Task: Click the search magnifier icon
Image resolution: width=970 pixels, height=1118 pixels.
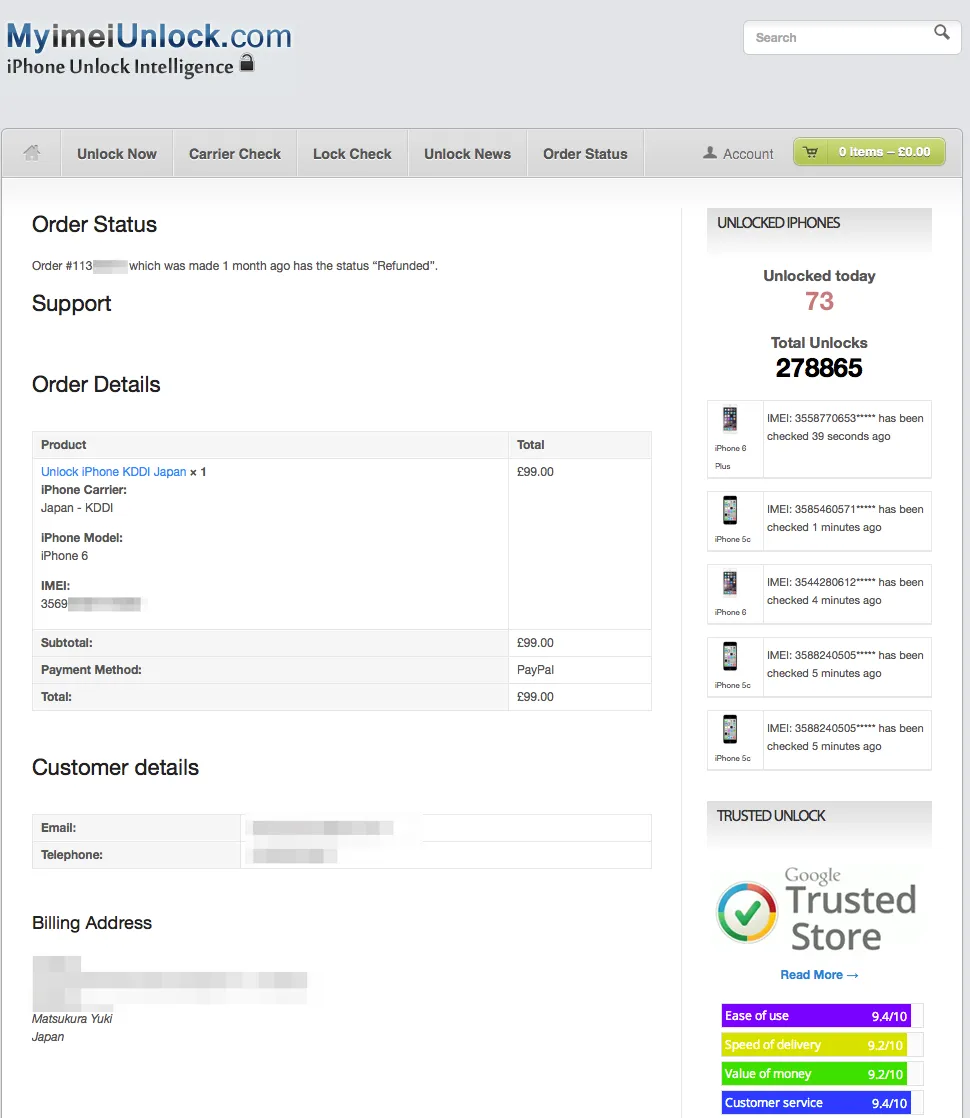Action: (x=941, y=33)
